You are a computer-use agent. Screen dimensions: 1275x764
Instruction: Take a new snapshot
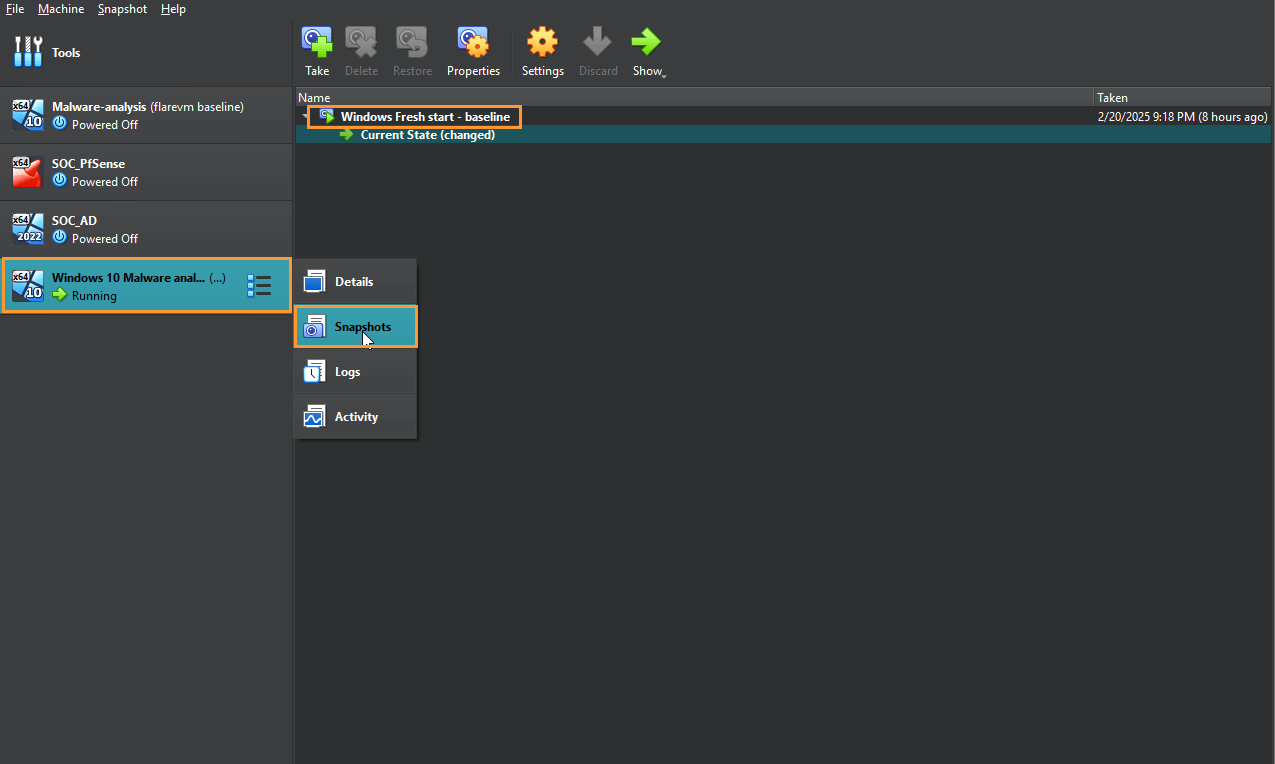[317, 52]
